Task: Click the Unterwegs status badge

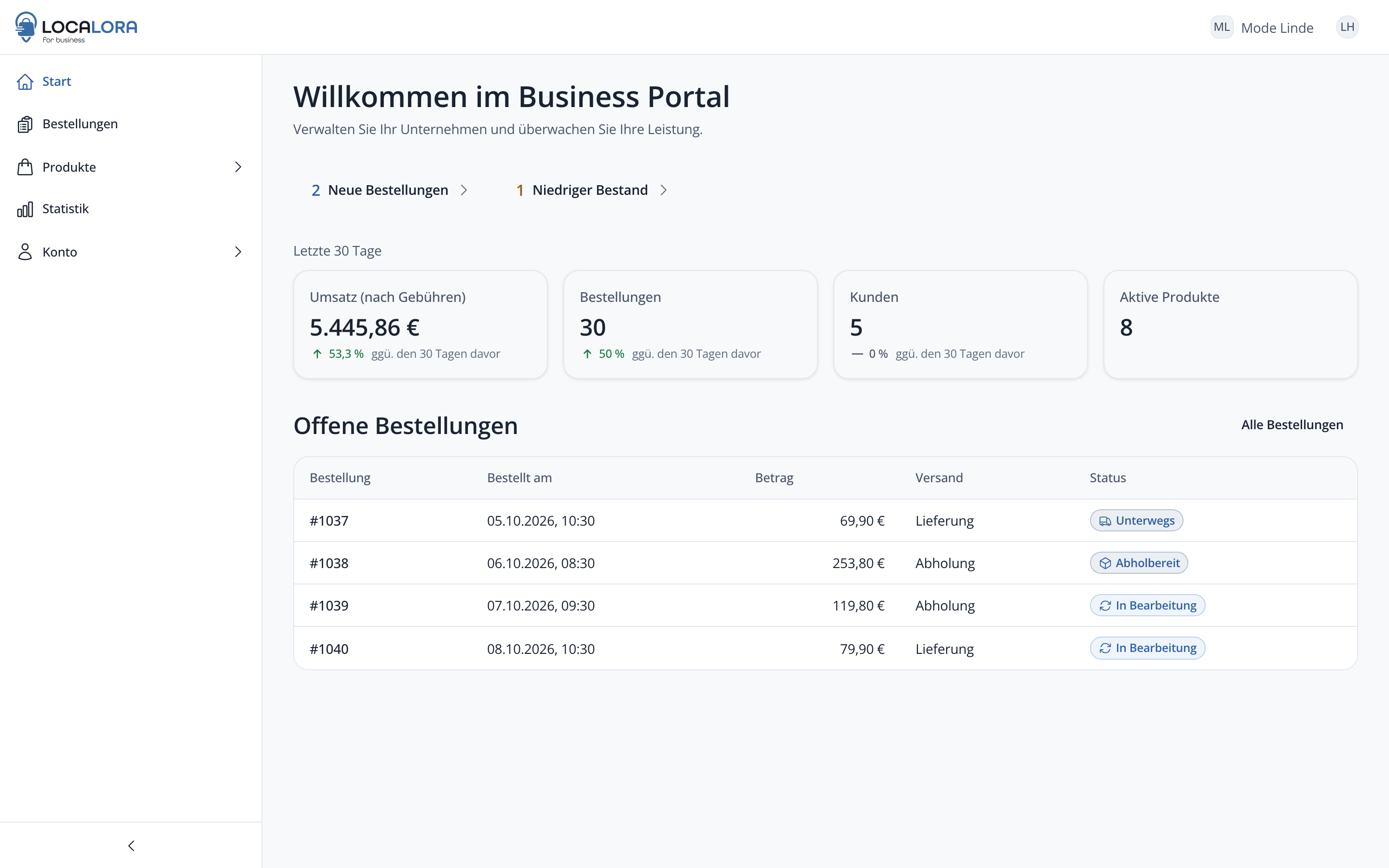Action: click(1136, 521)
